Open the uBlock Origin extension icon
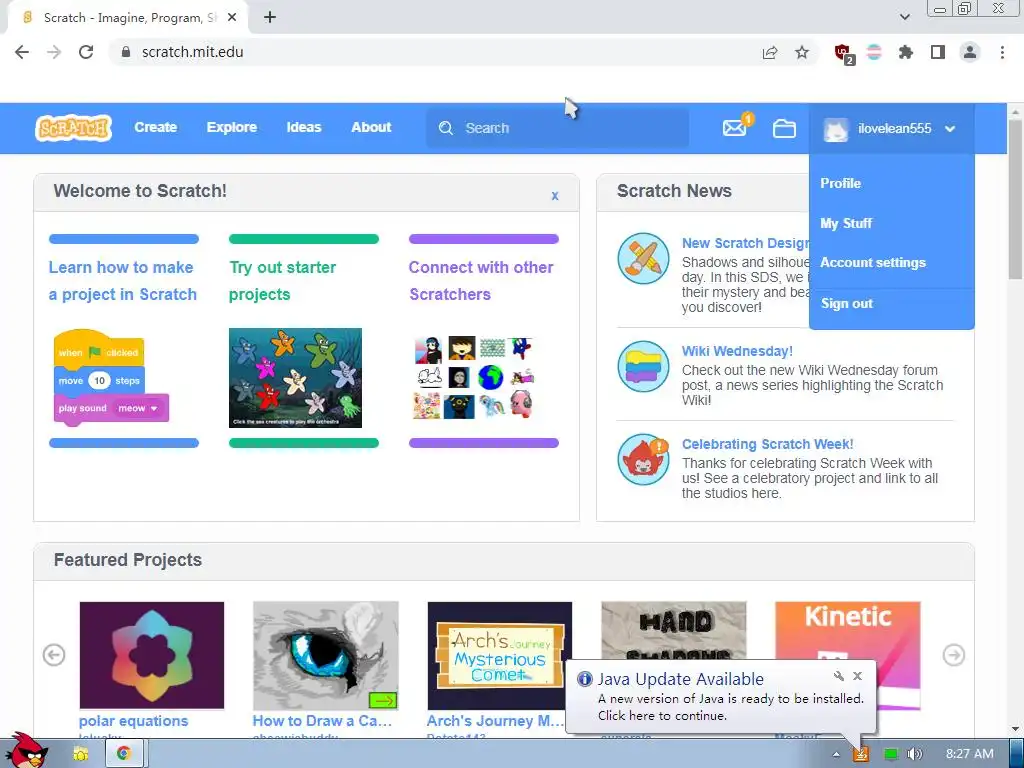Screen dimensions: 1024x768 pyautogui.click(x=844, y=53)
